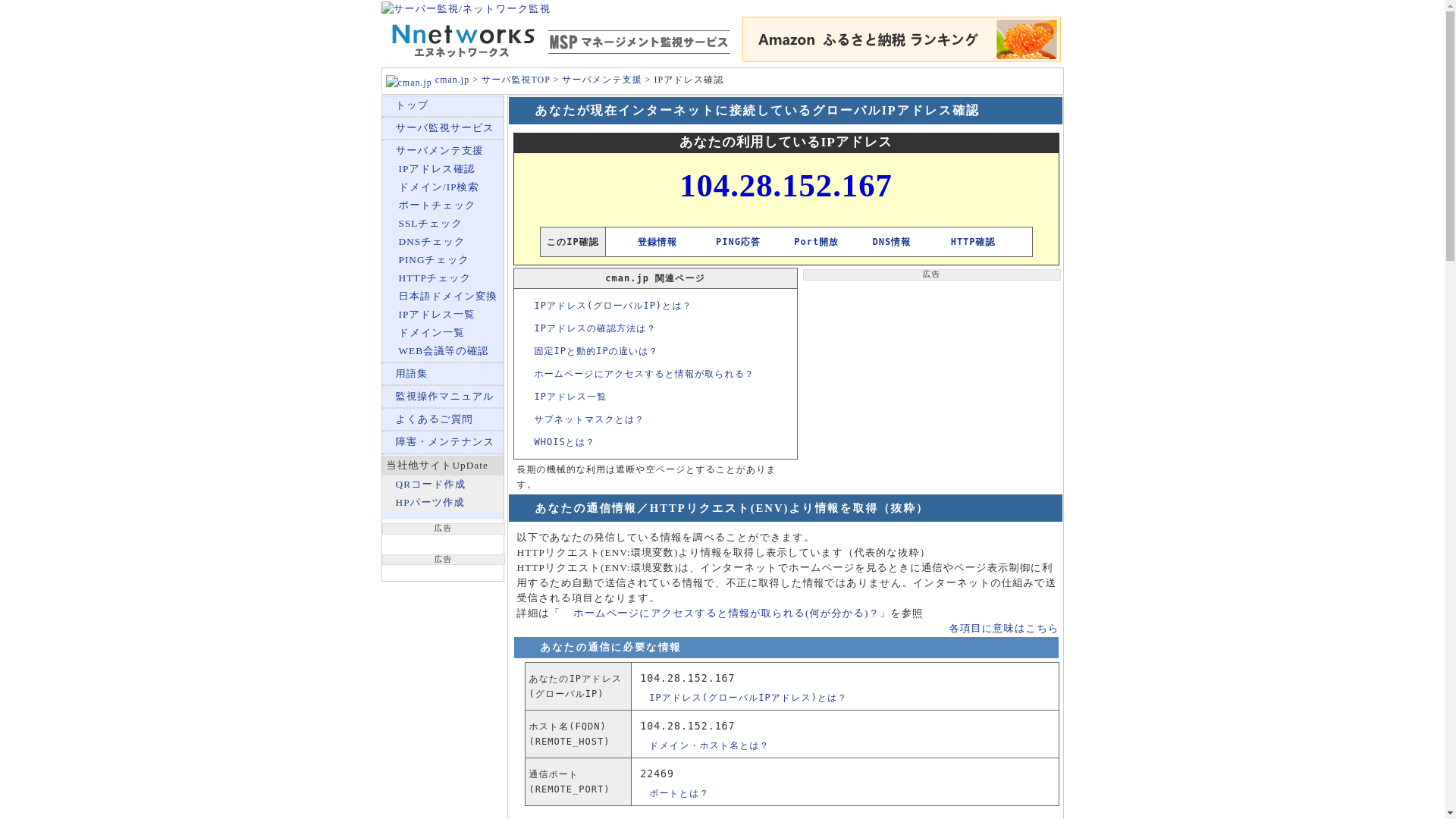Screen dimensions: 1456x819
Task: Open the HTTP確認 tab
Action: (972, 242)
